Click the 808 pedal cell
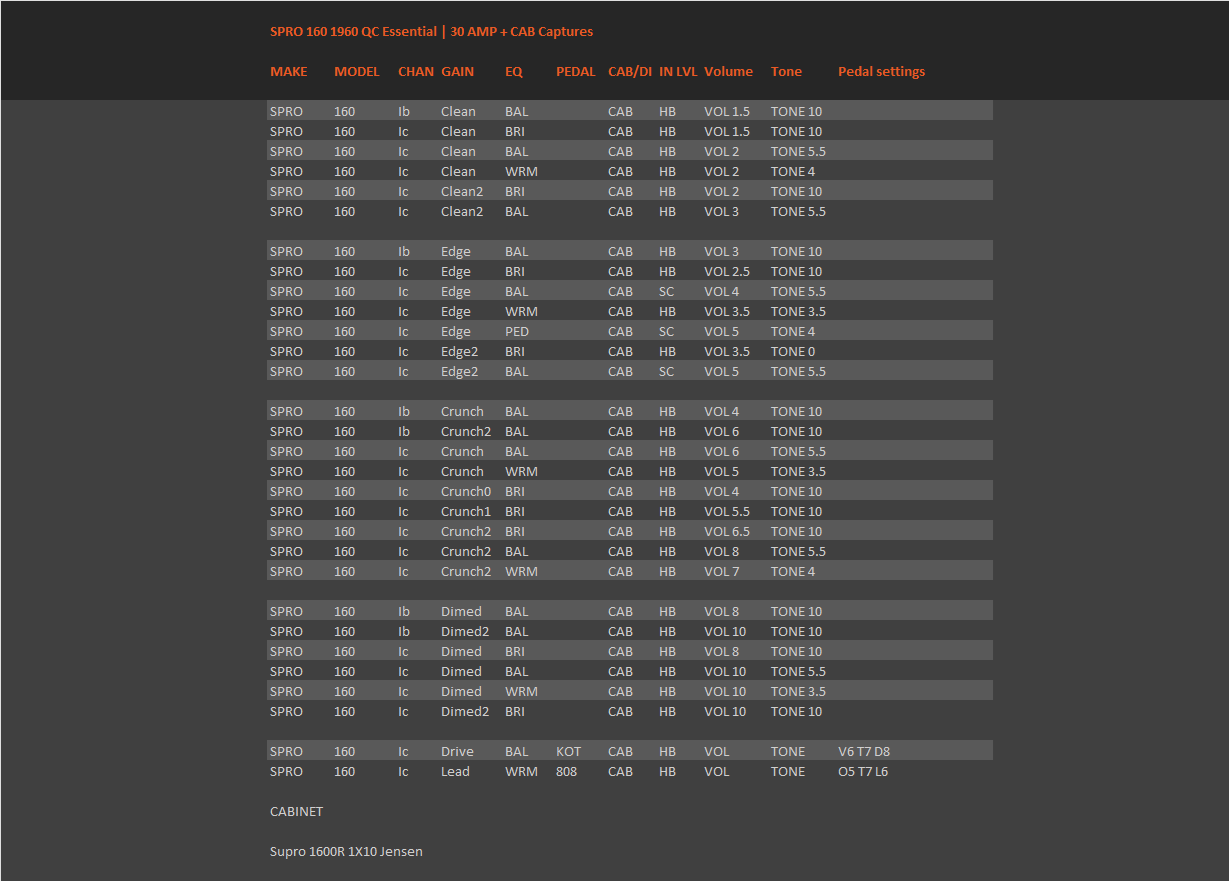Viewport: 1229px width, 881px height. point(566,772)
